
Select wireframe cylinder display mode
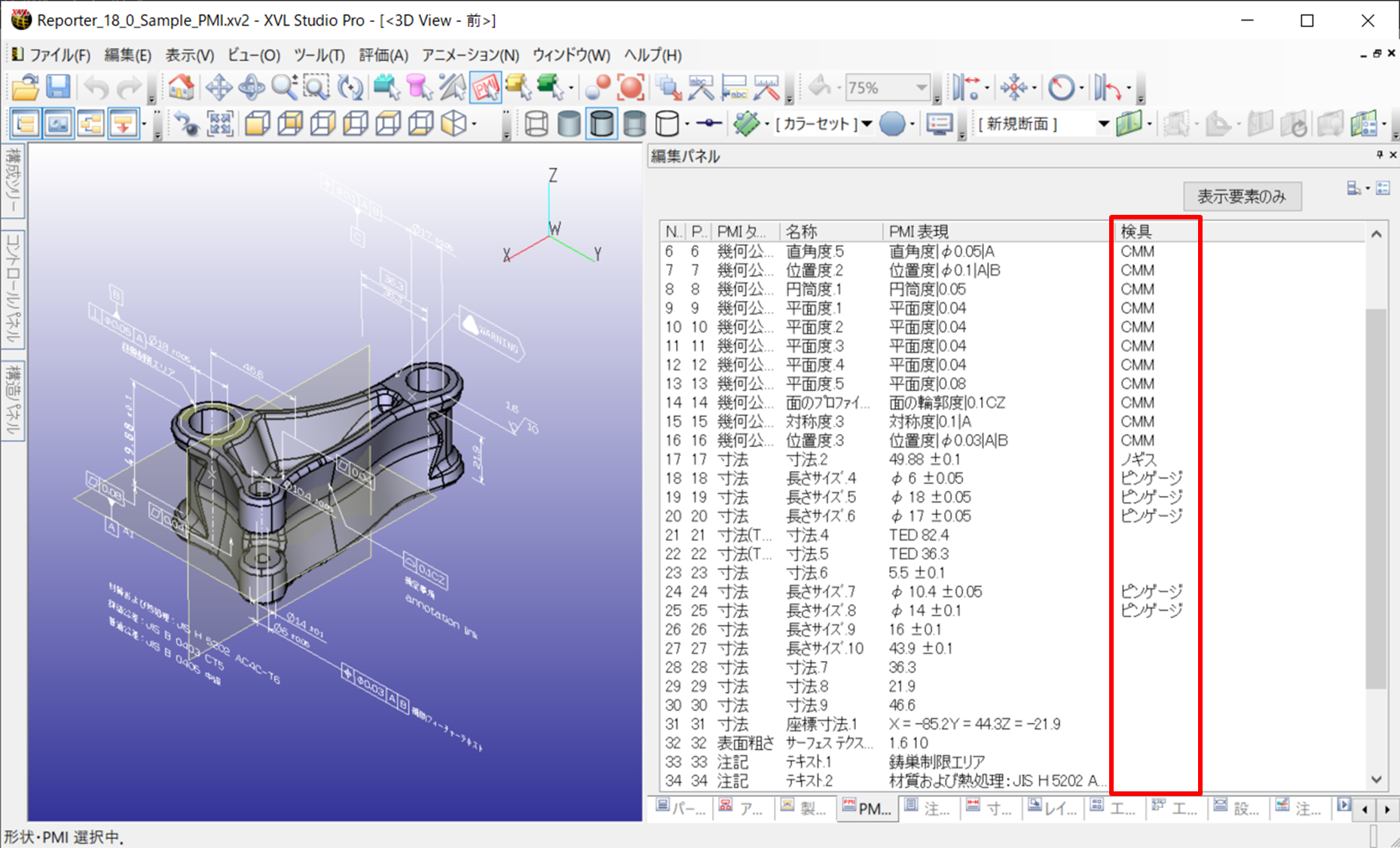[536, 124]
